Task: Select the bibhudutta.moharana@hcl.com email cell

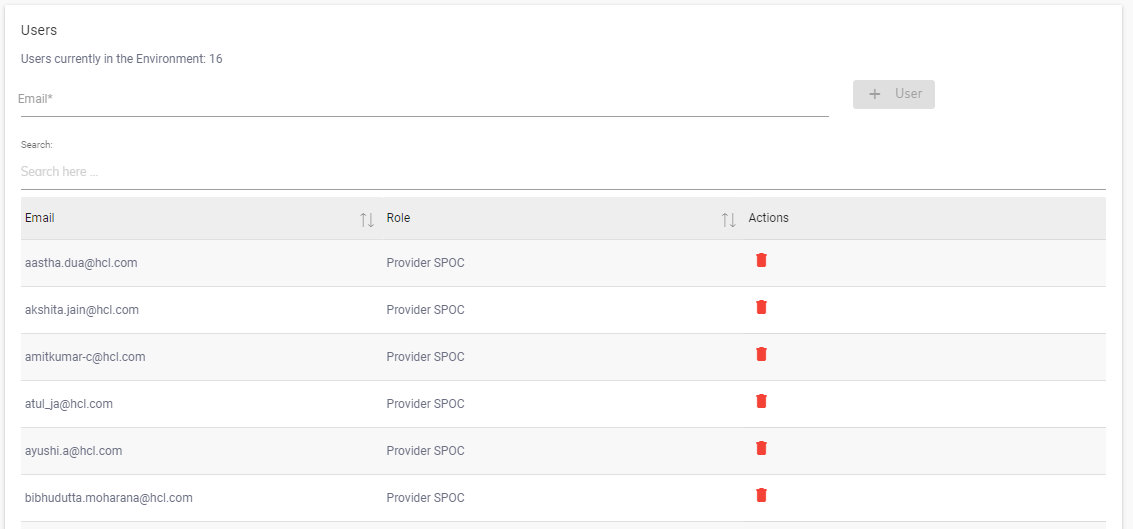Action: (109, 498)
